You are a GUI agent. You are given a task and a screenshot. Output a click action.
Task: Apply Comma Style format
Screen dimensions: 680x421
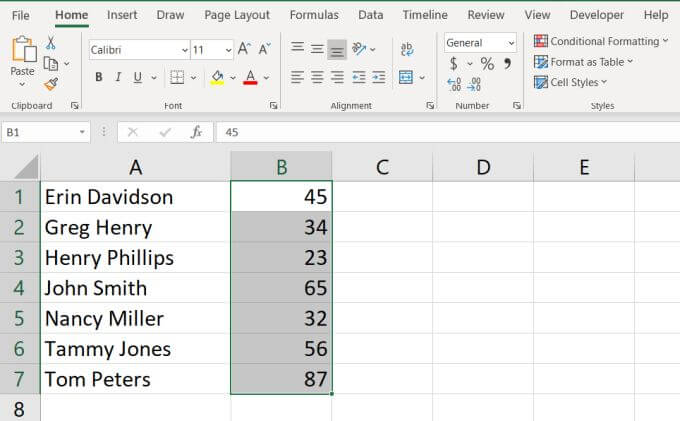[507, 64]
